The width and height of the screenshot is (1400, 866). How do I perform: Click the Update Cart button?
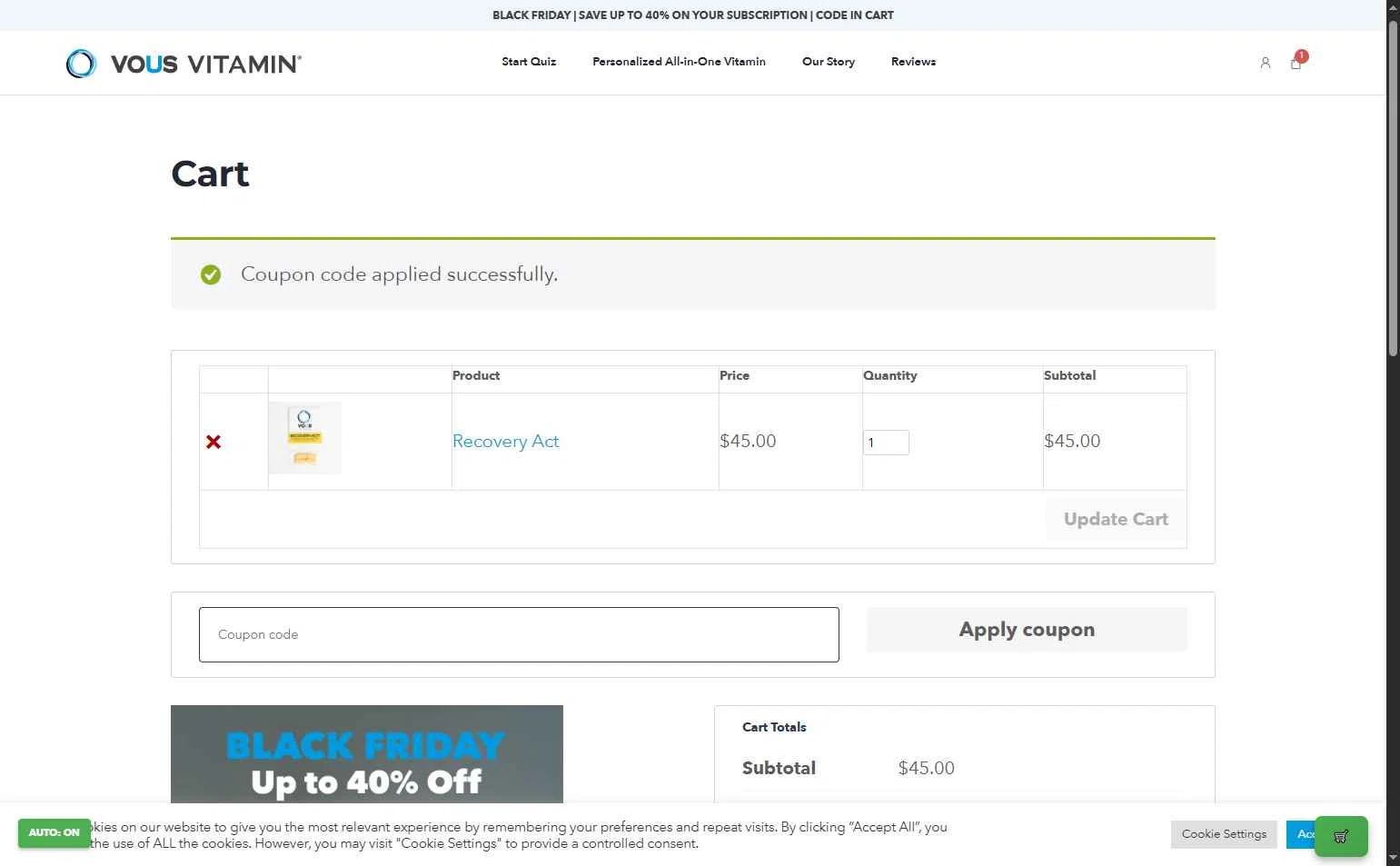[x=1116, y=519]
